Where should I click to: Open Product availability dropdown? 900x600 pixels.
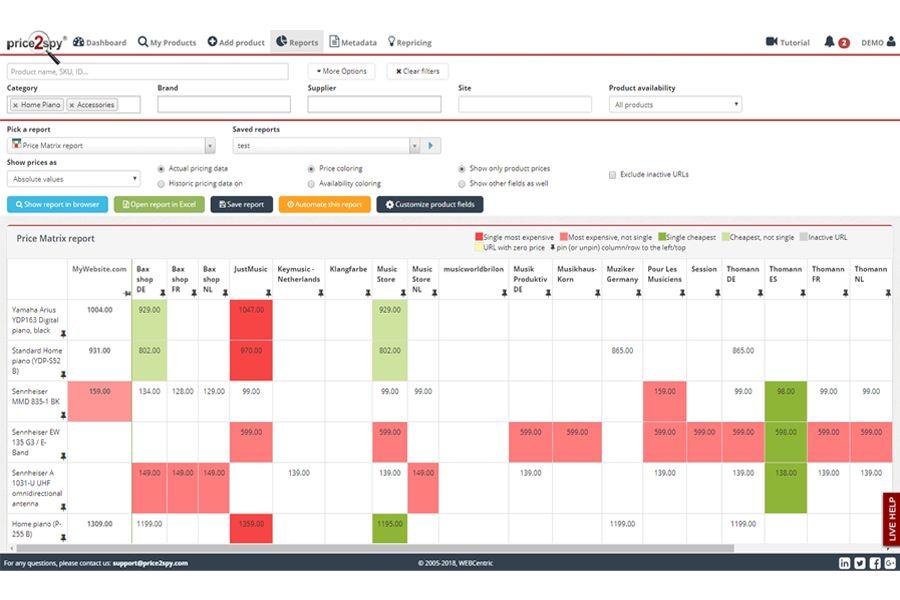click(x=675, y=104)
